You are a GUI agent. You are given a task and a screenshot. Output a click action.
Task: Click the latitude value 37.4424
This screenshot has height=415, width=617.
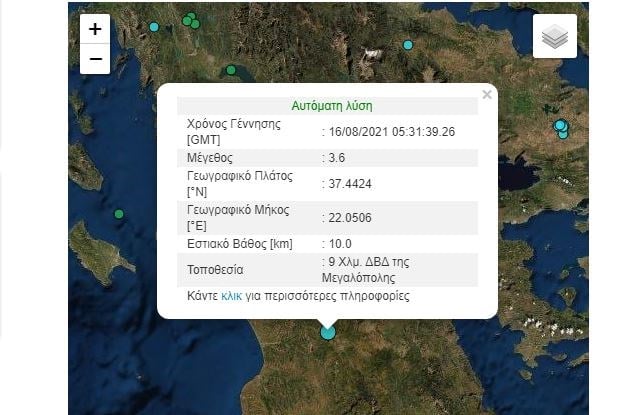coord(350,184)
